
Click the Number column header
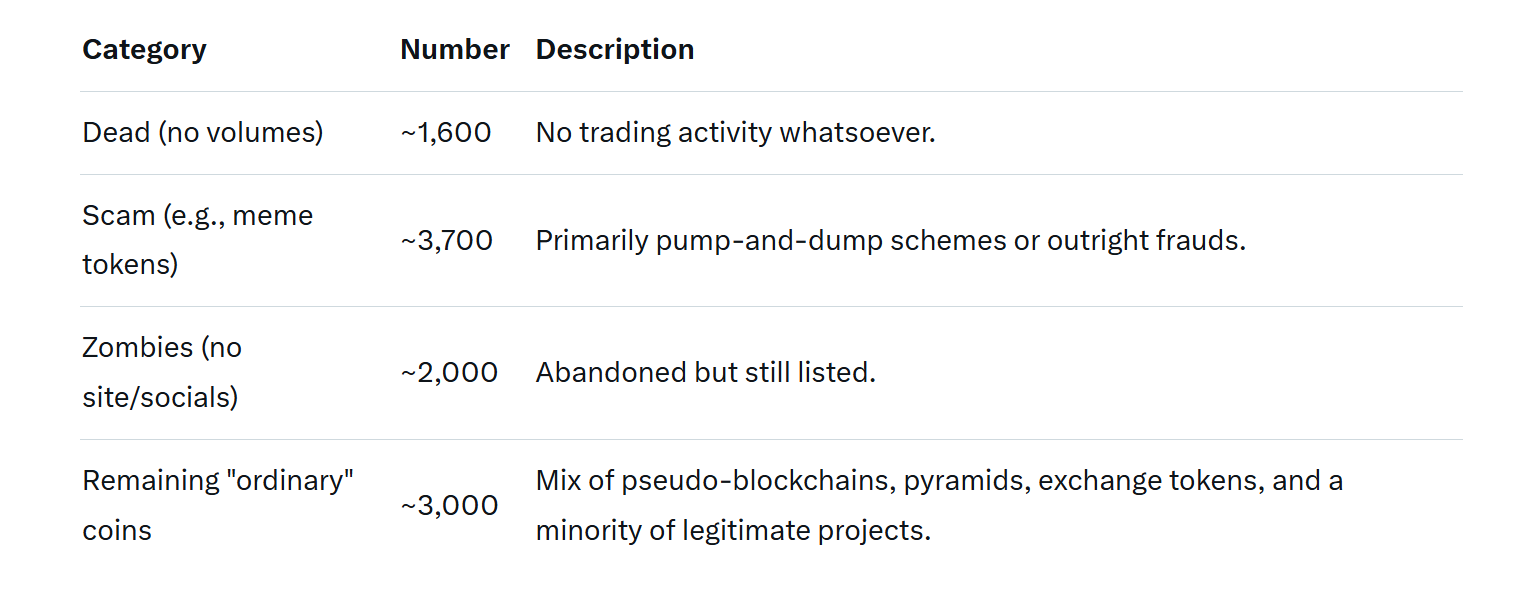tap(454, 50)
